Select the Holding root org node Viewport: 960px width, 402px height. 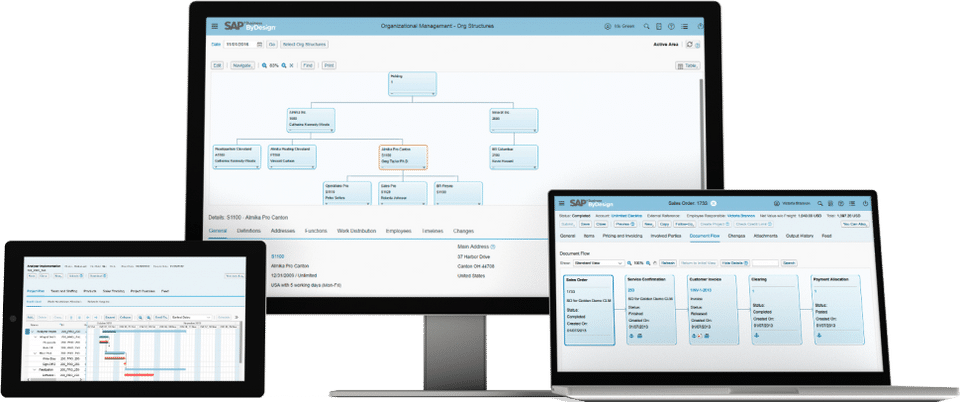click(412, 84)
